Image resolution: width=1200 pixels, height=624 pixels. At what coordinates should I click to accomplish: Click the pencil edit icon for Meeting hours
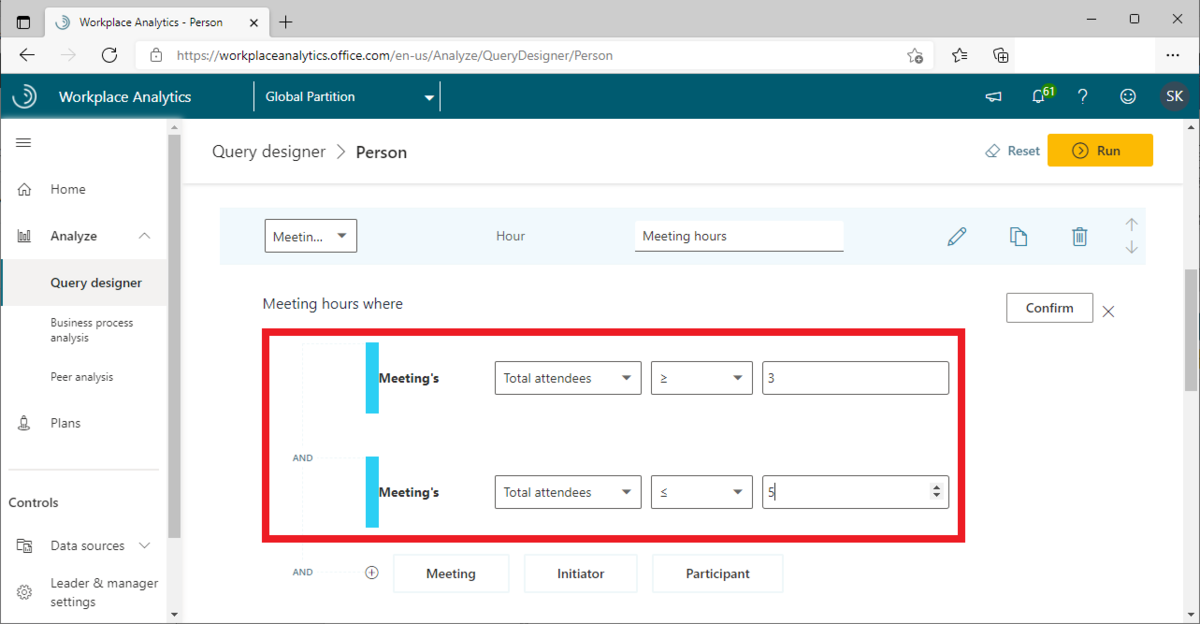point(957,236)
